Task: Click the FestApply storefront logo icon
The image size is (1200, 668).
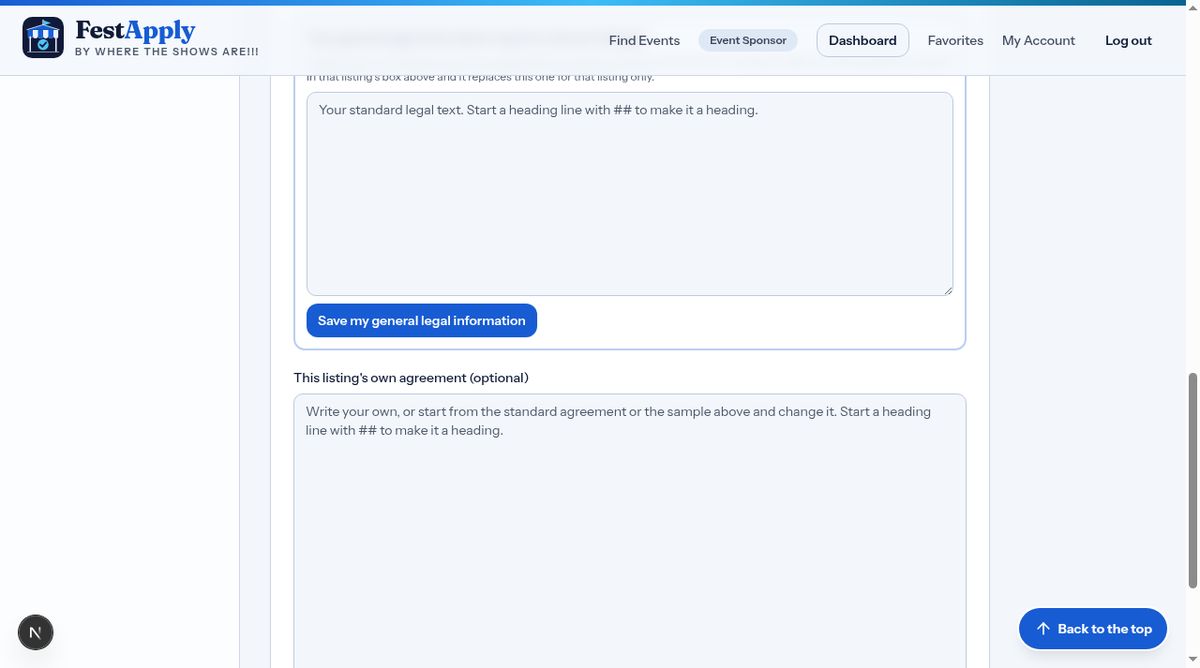Action: click(x=43, y=38)
